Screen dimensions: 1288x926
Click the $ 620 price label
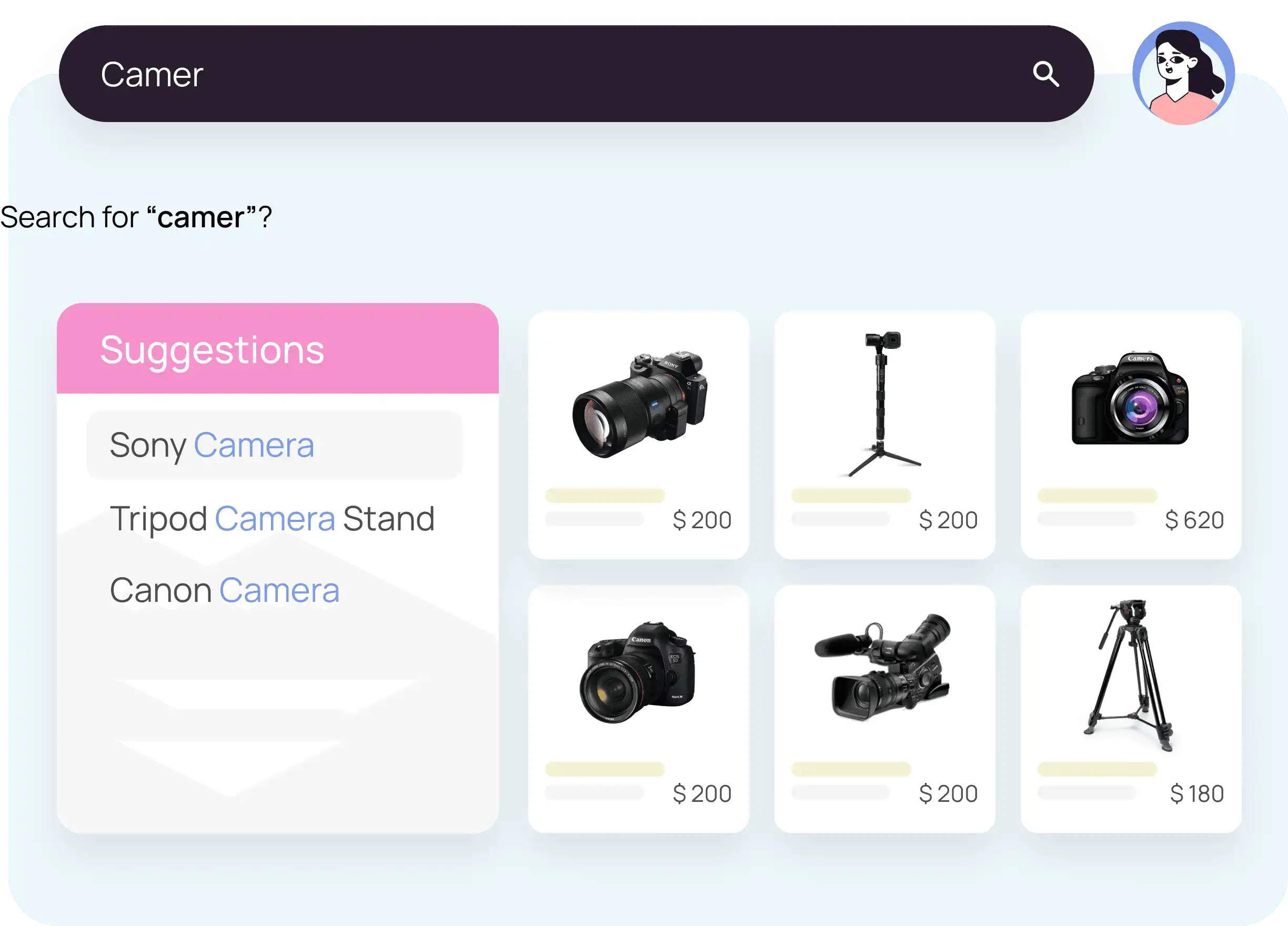pos(1194,520)
